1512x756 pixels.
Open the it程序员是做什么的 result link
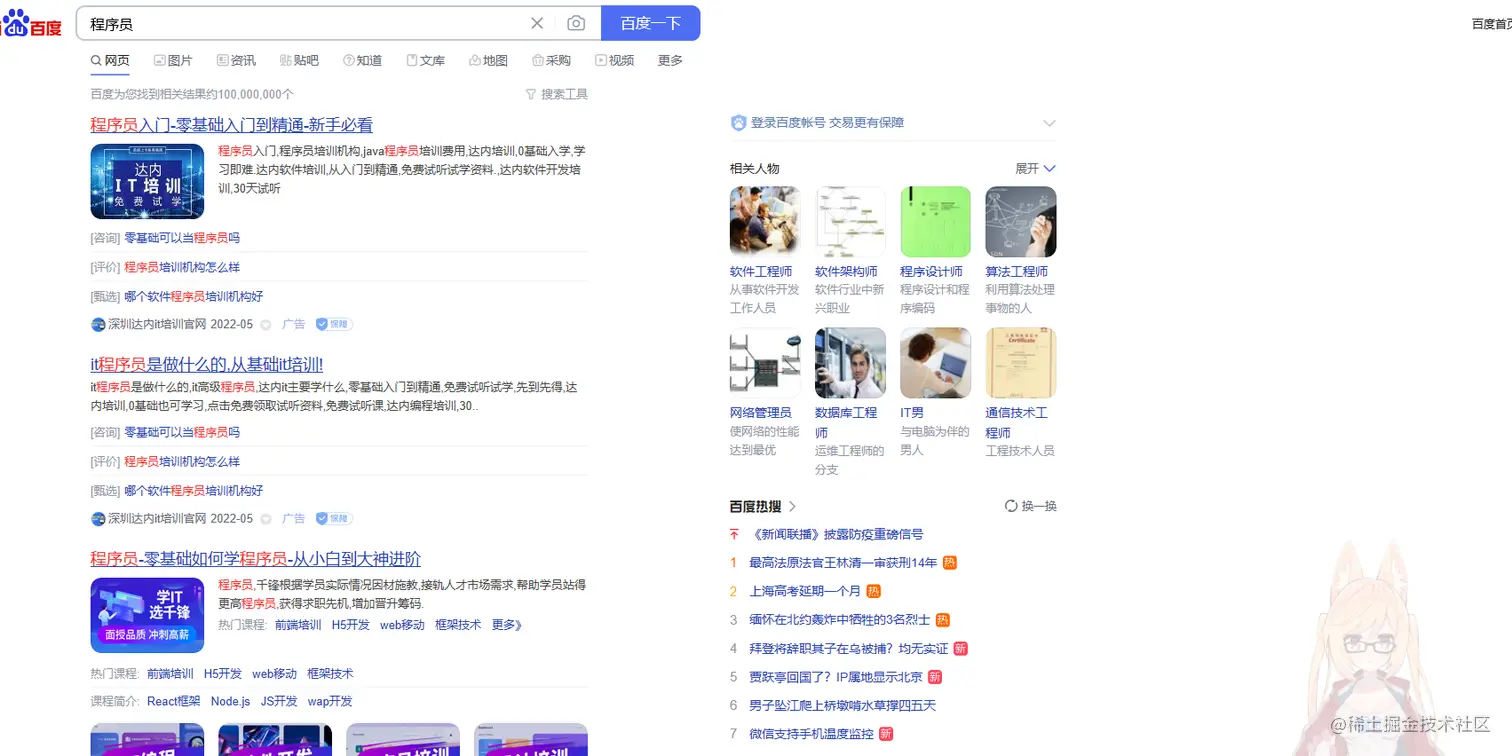[x=205, y=364]
